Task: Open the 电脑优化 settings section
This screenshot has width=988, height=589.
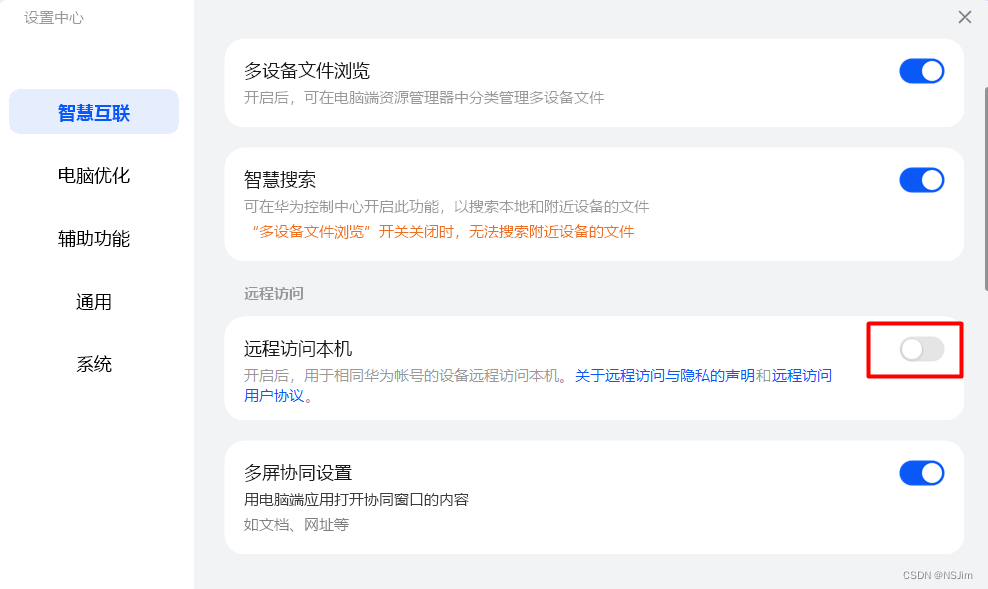Action: [x=94, y=175]
